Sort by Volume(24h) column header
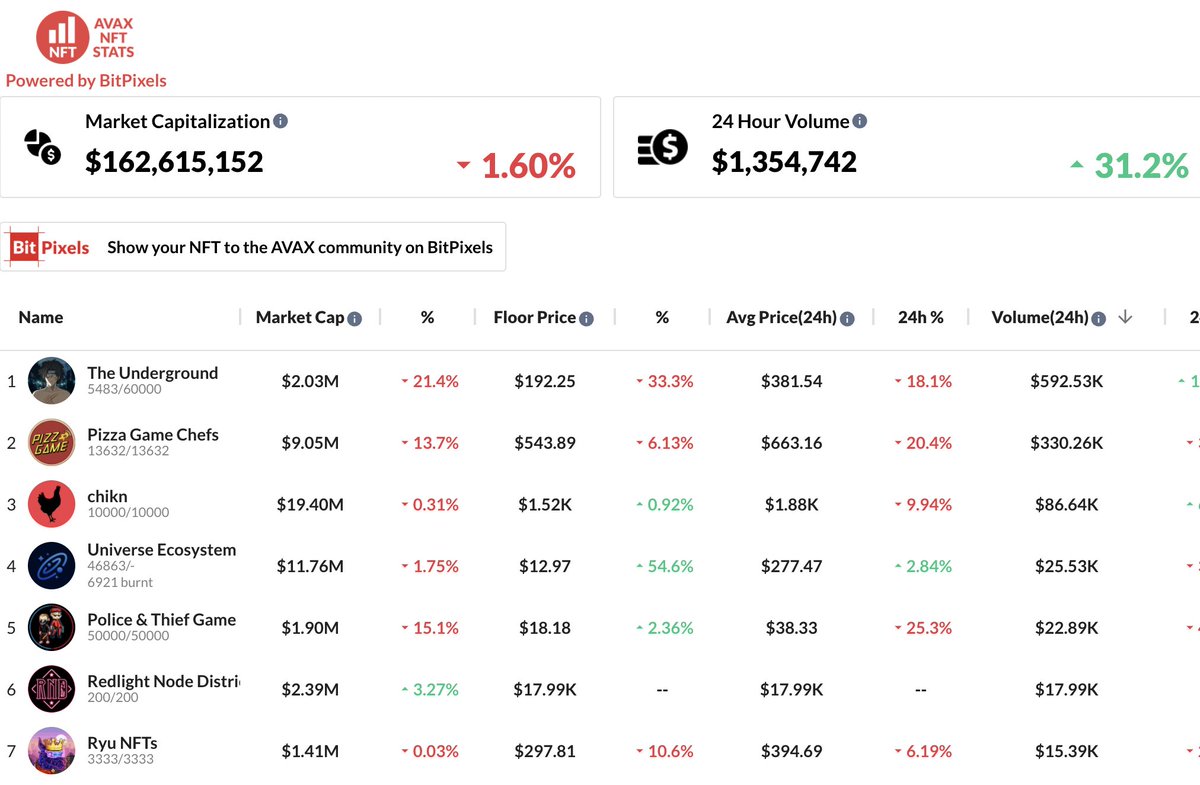The width and height of the screenshot is (1200, 785). [1040, 317]
